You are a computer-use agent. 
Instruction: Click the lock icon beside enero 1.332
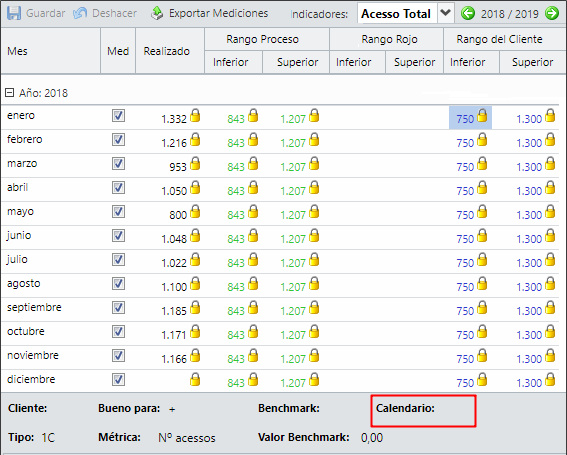pyautogui.click(x=195, y=115)
